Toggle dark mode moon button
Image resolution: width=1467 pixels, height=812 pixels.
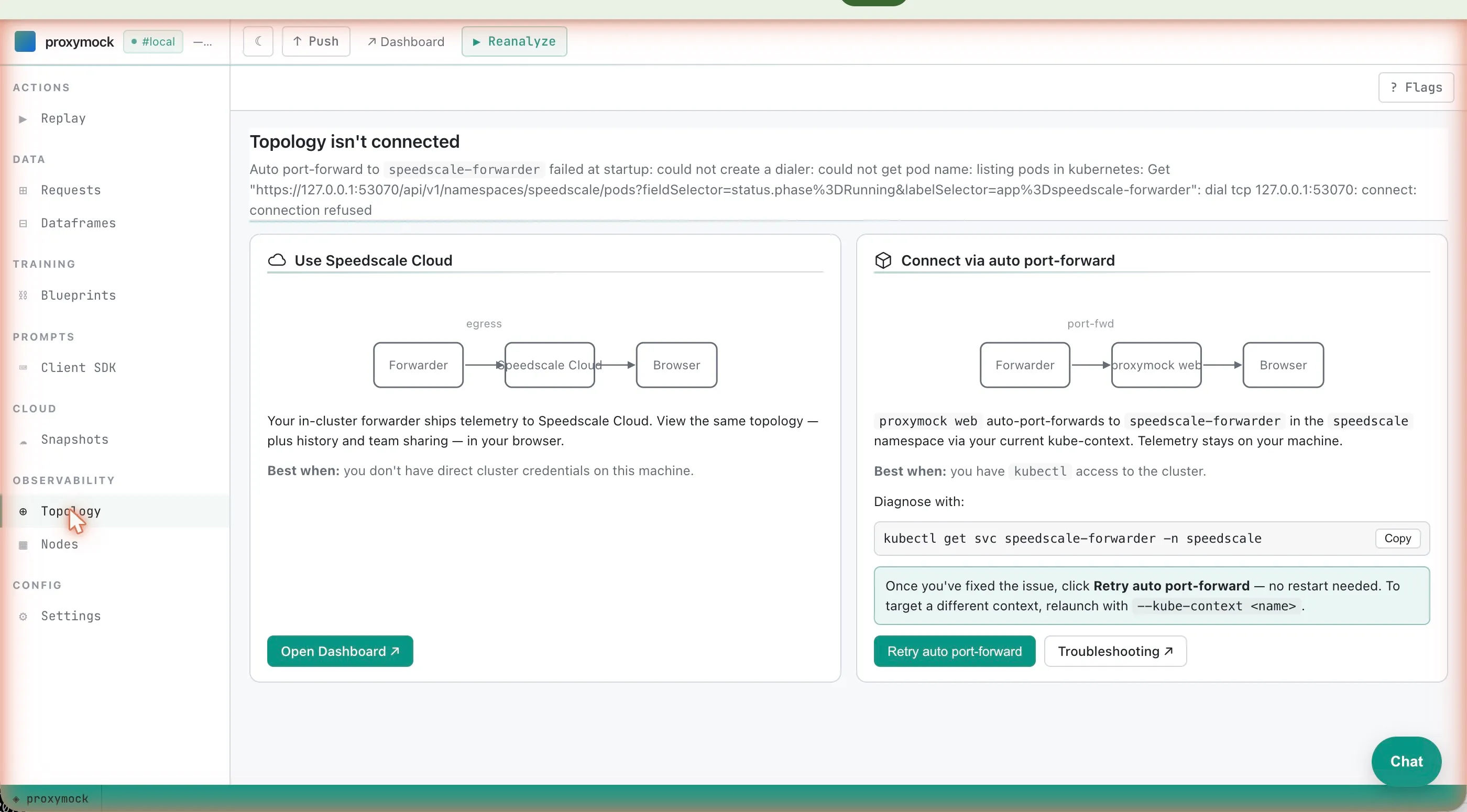click(x=258, y=41)
